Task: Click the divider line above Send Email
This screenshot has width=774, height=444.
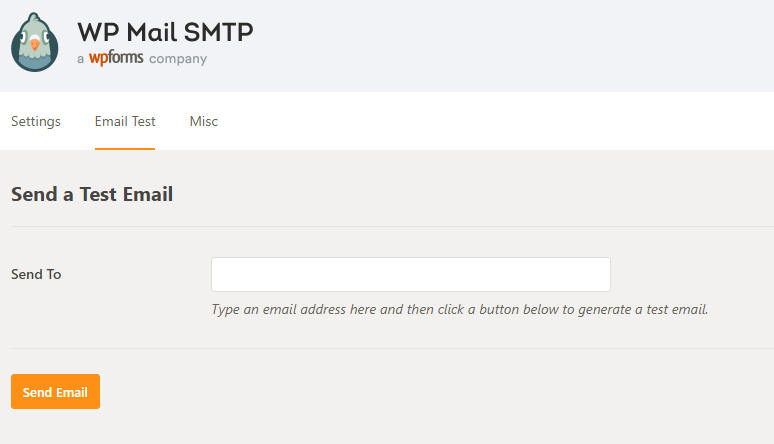Action: pyautogui.click(x=392, y=348)
